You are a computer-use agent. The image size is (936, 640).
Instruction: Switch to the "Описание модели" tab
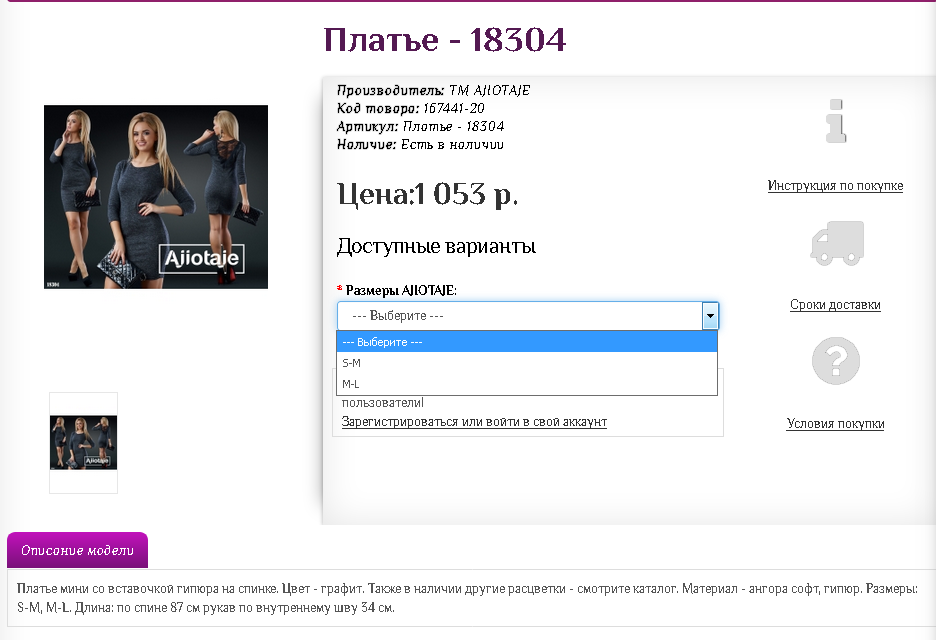[x=76, y=550]
